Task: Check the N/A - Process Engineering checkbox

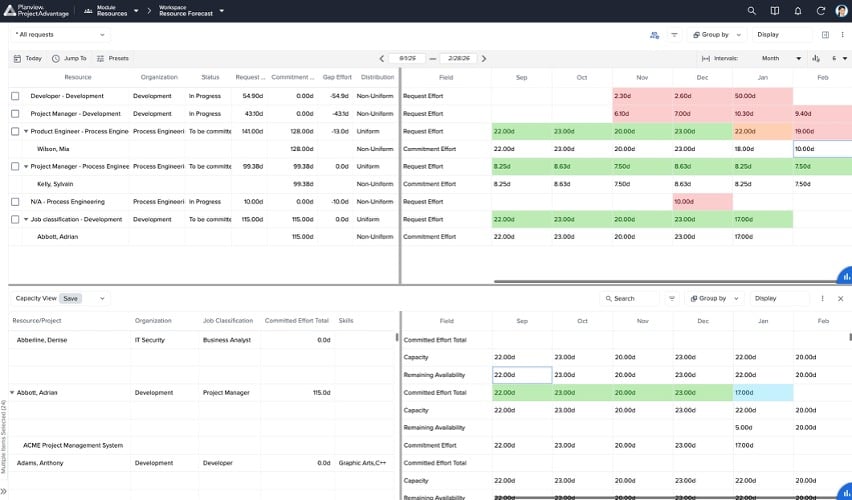Action: [15, 202]
